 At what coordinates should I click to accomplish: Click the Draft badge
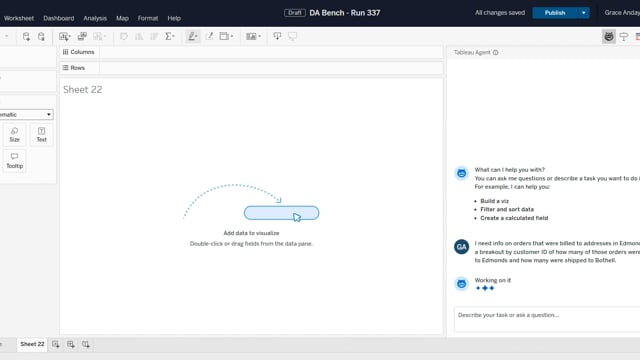pyautogui.click(x=295, y=13)
